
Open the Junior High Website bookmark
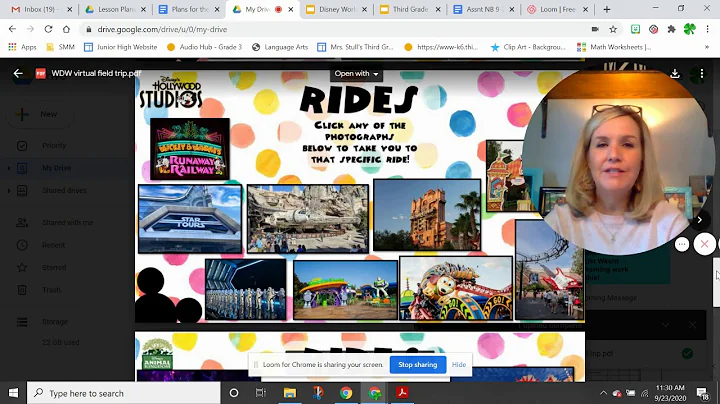(x=121, y=47)
